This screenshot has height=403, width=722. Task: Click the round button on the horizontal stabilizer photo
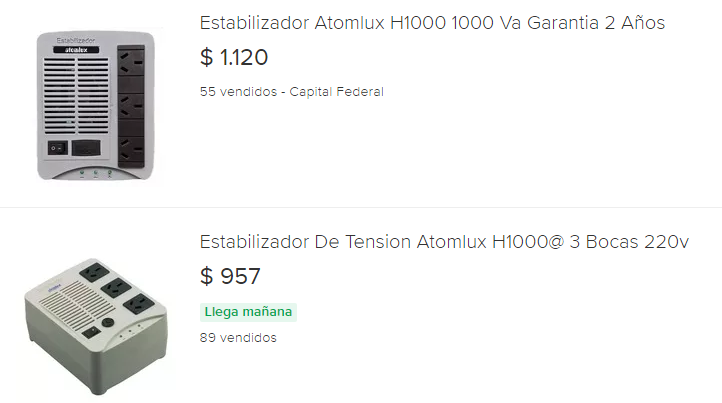[108, 322]
